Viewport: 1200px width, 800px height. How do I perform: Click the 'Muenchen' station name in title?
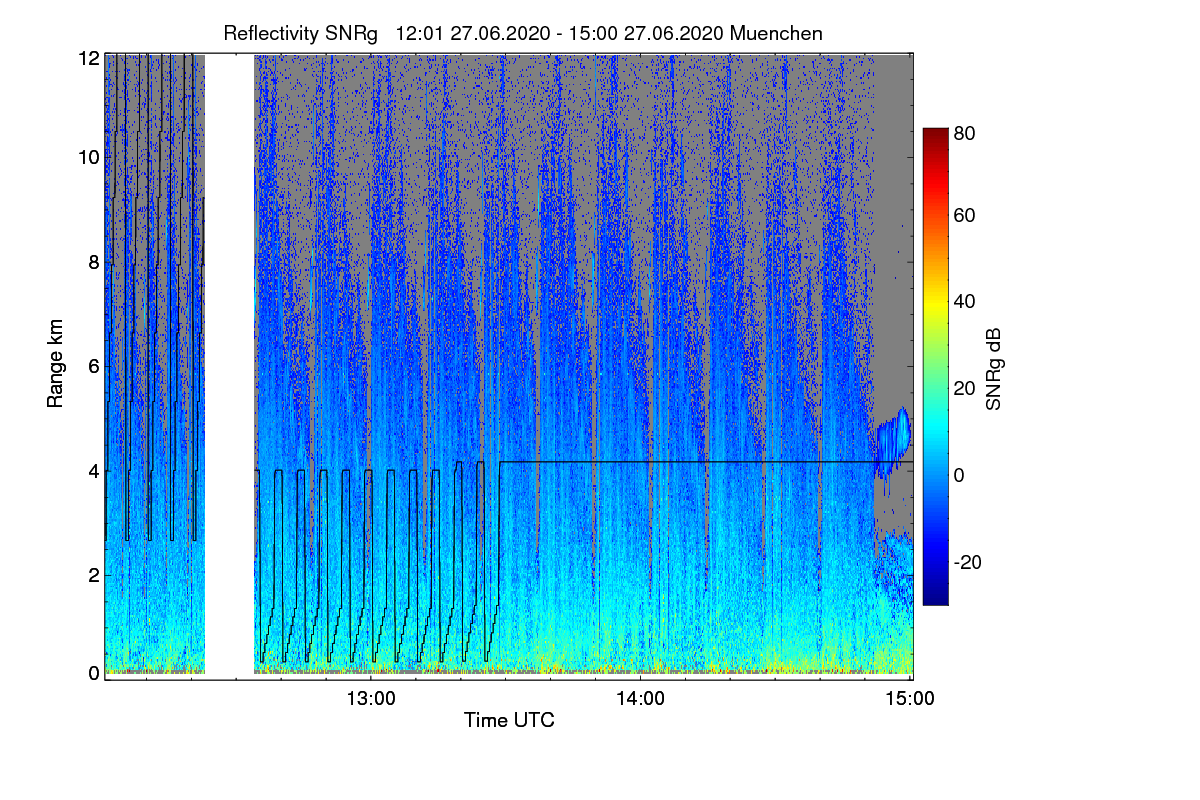[x=777, y=33]
